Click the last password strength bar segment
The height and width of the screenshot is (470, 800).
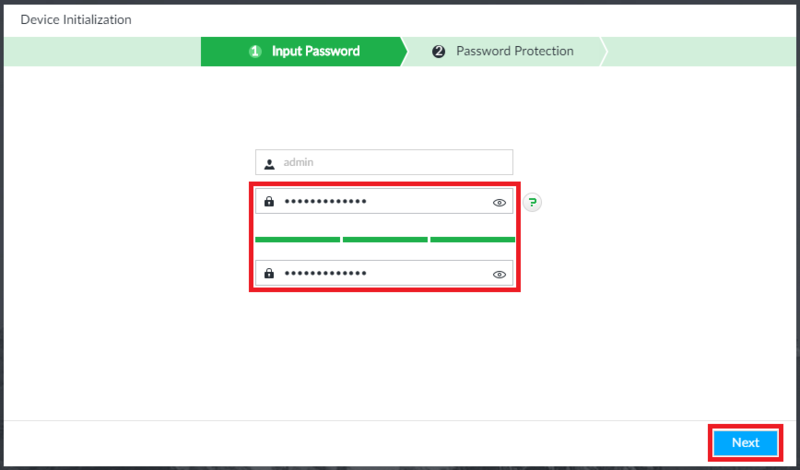(x=472, y=240)
